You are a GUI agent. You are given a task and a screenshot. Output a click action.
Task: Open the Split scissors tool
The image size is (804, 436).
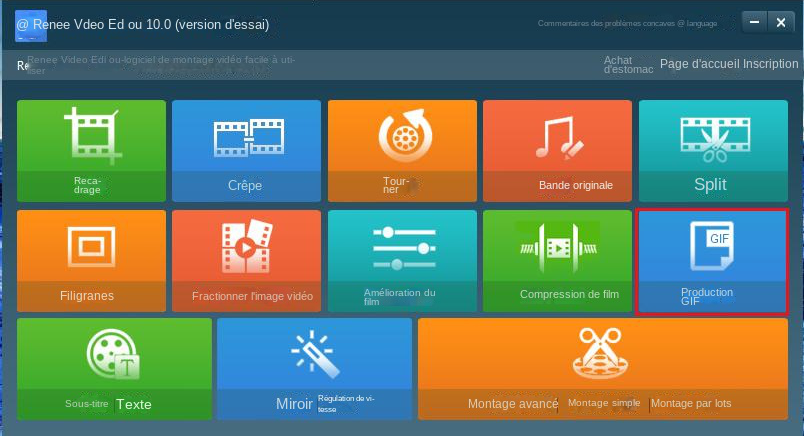(712, 150)
